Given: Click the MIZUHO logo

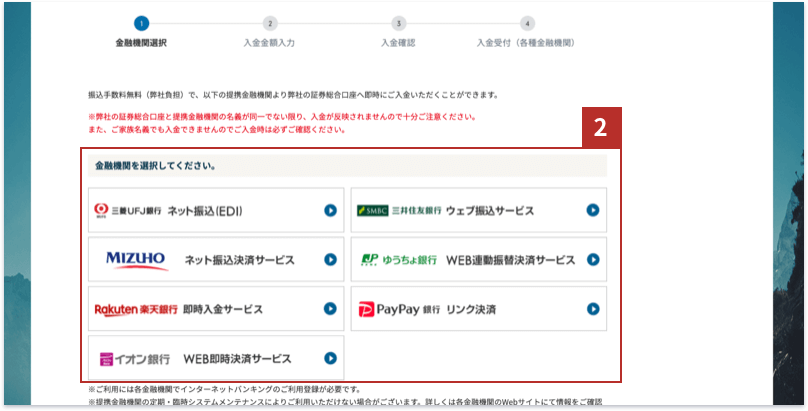Looking at the screenshot, I should pos(136,260).
